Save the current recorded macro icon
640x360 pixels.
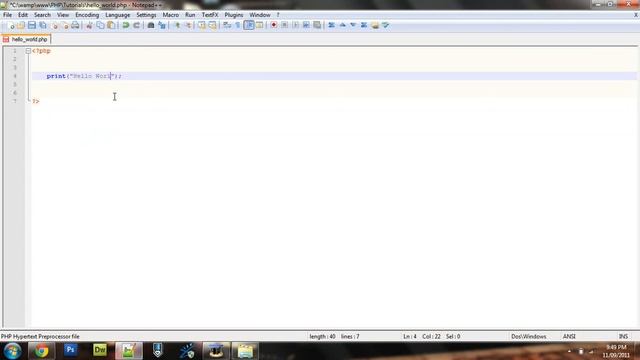(317, 25)
